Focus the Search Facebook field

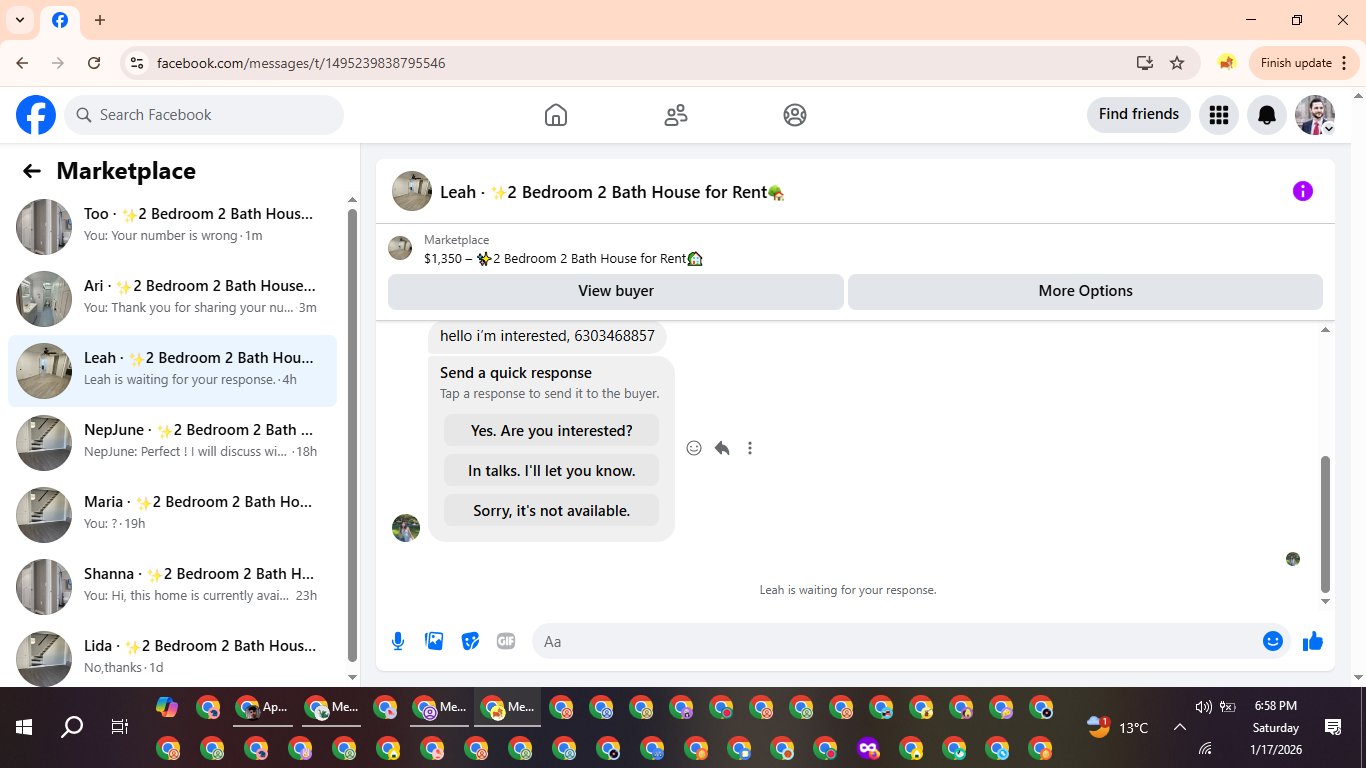pos(204,115)
